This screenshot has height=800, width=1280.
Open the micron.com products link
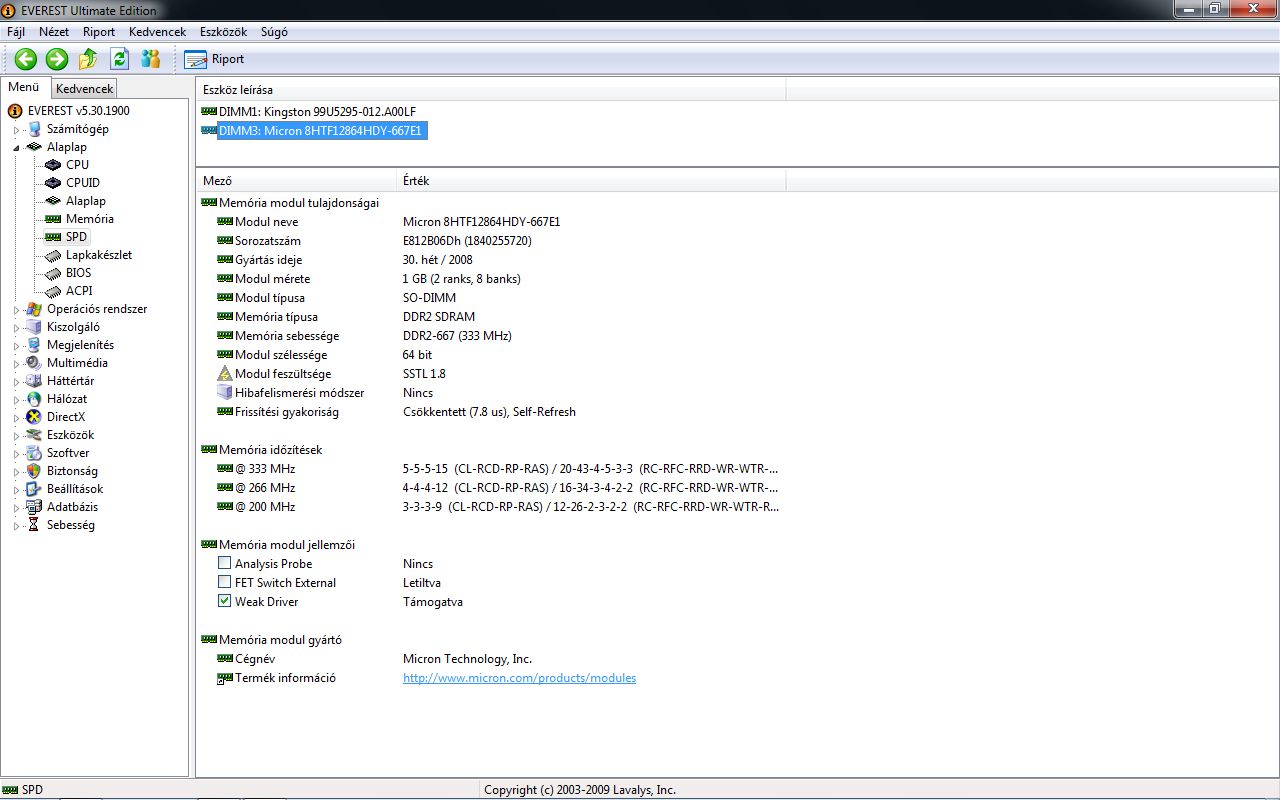point(519,678)
